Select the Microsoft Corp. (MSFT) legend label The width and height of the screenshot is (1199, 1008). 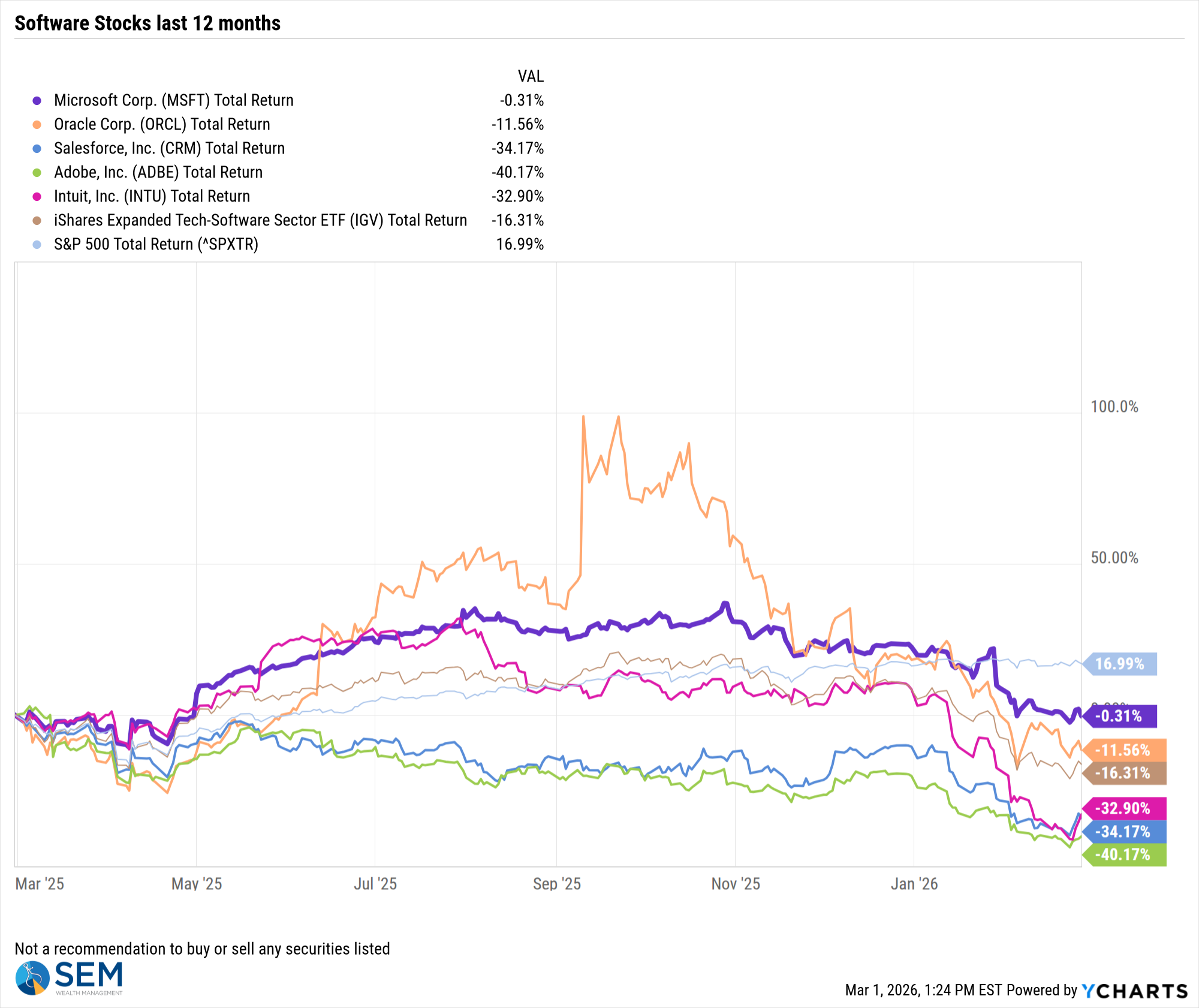click(x=173, y=101)
